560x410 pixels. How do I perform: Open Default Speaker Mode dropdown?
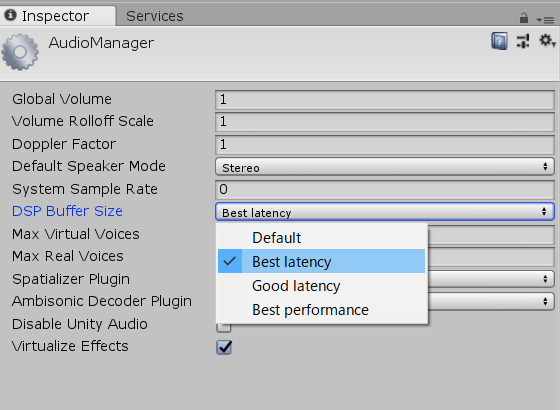(x=385, y=167)
